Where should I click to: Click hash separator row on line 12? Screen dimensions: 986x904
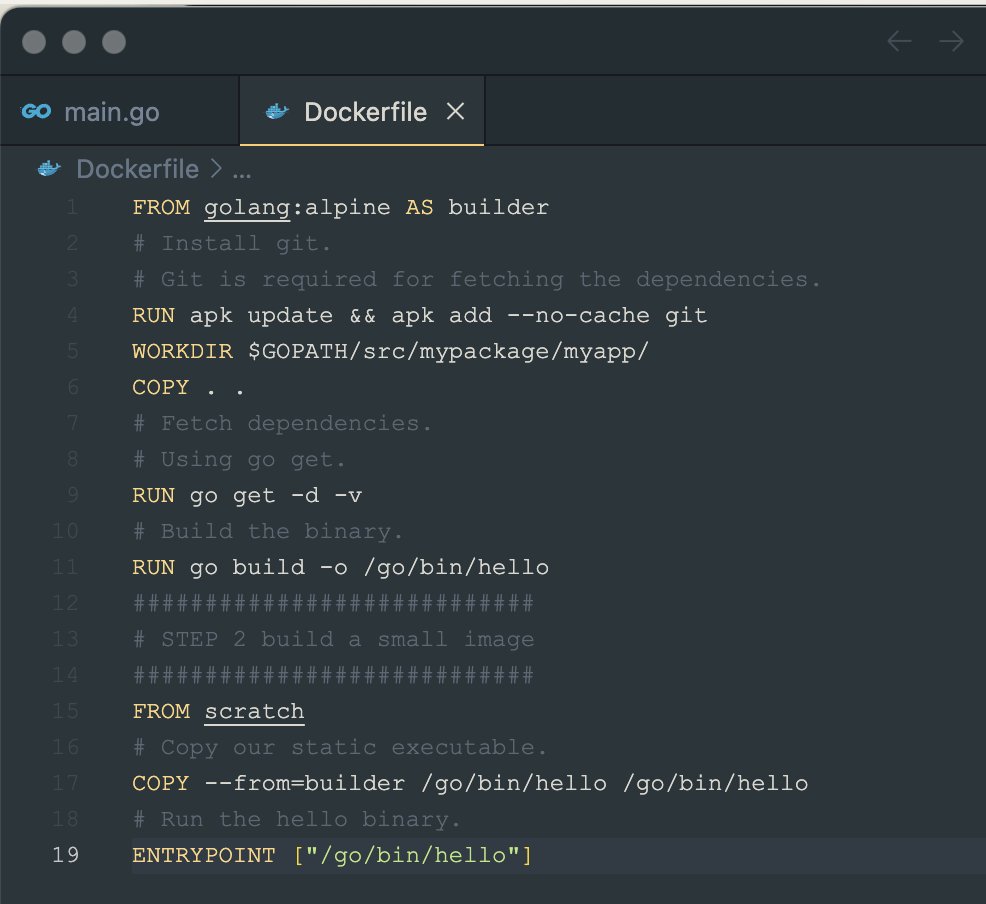click(x=333, y=604)
